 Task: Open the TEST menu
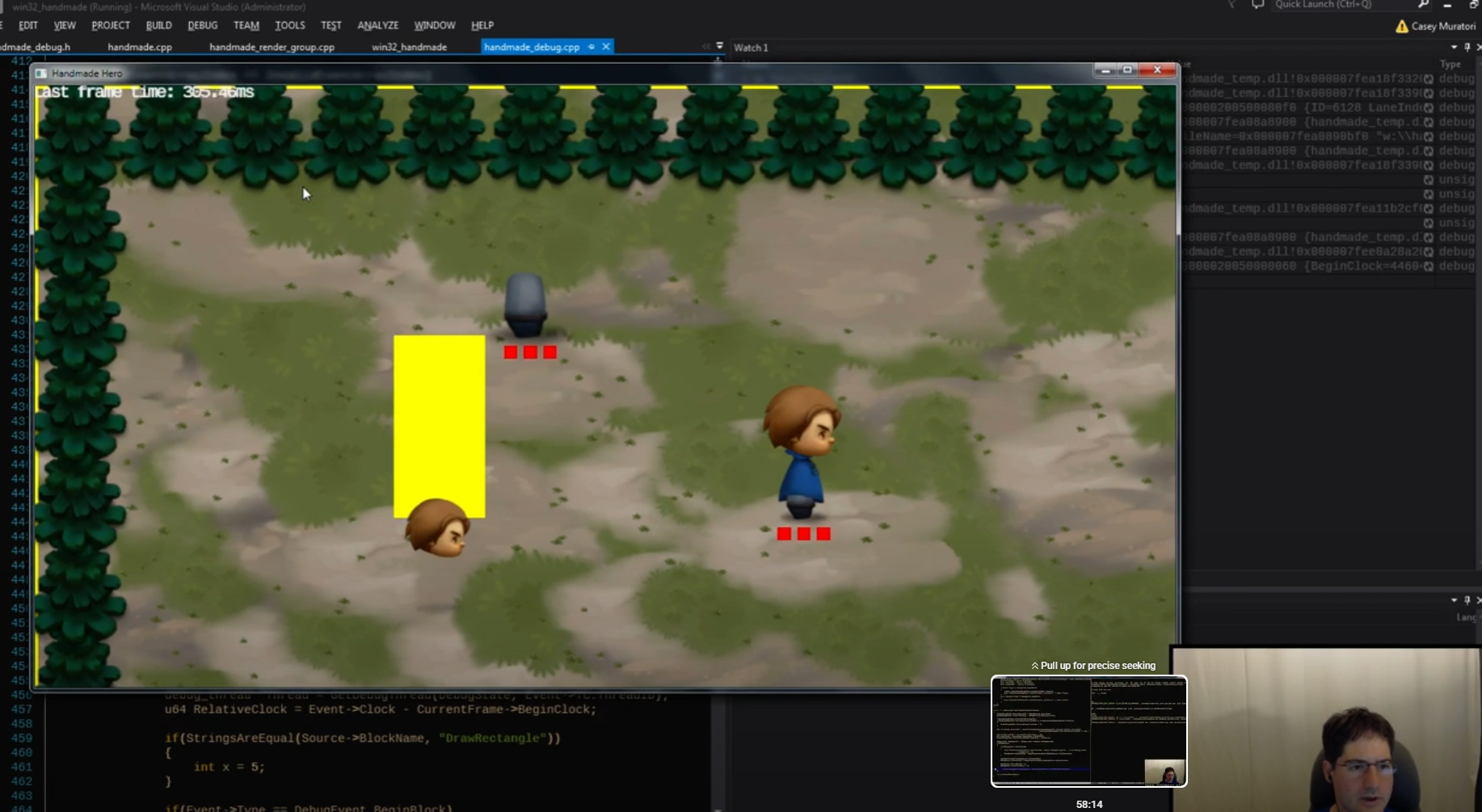click(331, 25)
